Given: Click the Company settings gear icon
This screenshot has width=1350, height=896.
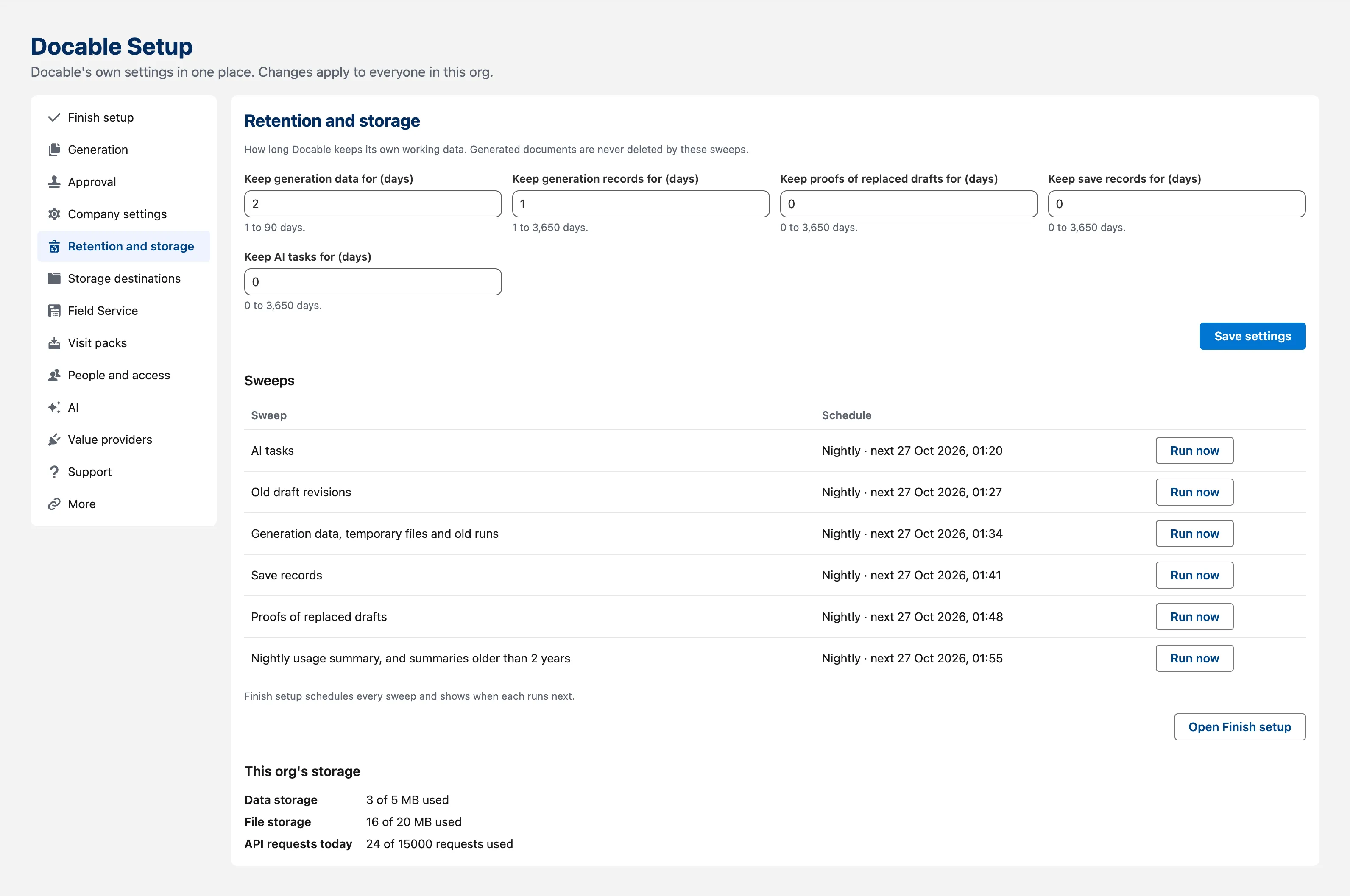Looking at the screenshot, I should [x=54, y=214].
